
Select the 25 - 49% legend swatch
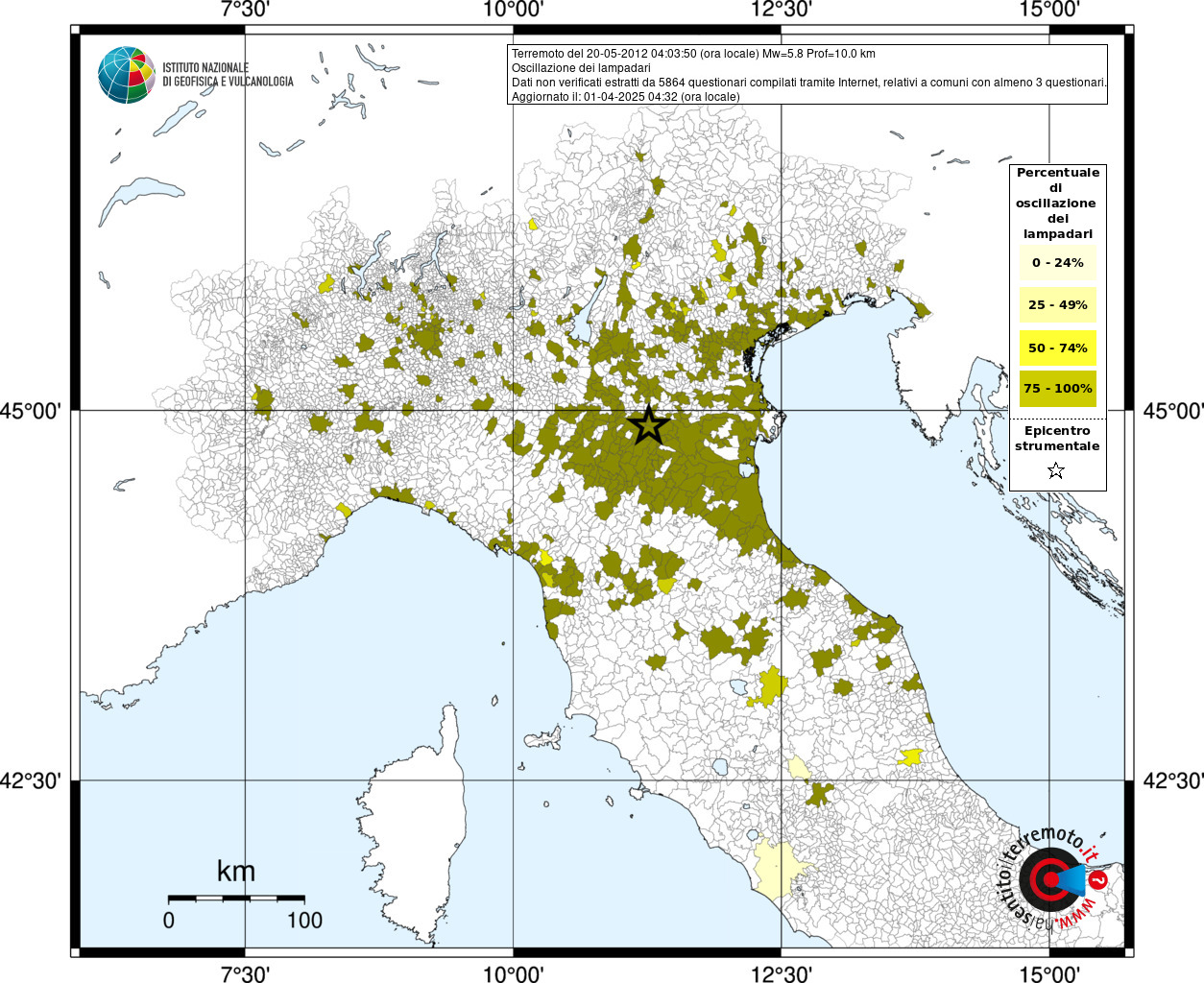click(1058, 304)
